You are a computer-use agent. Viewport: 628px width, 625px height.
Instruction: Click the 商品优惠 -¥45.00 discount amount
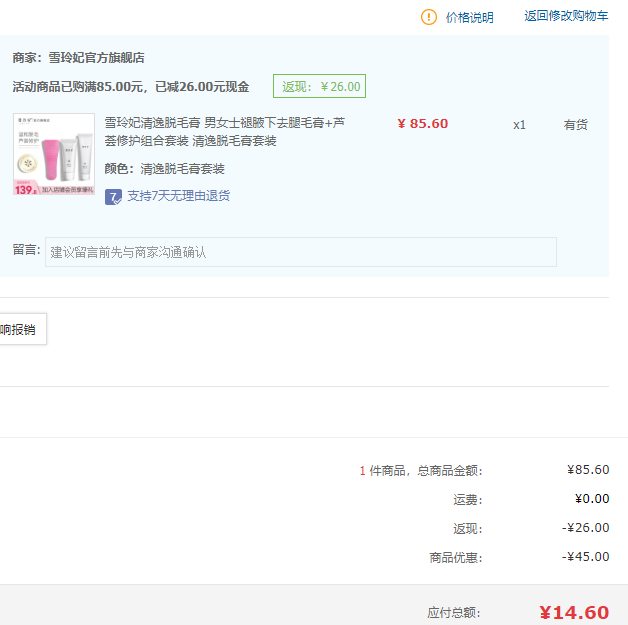pyautogui.click(x=585, y=557)
